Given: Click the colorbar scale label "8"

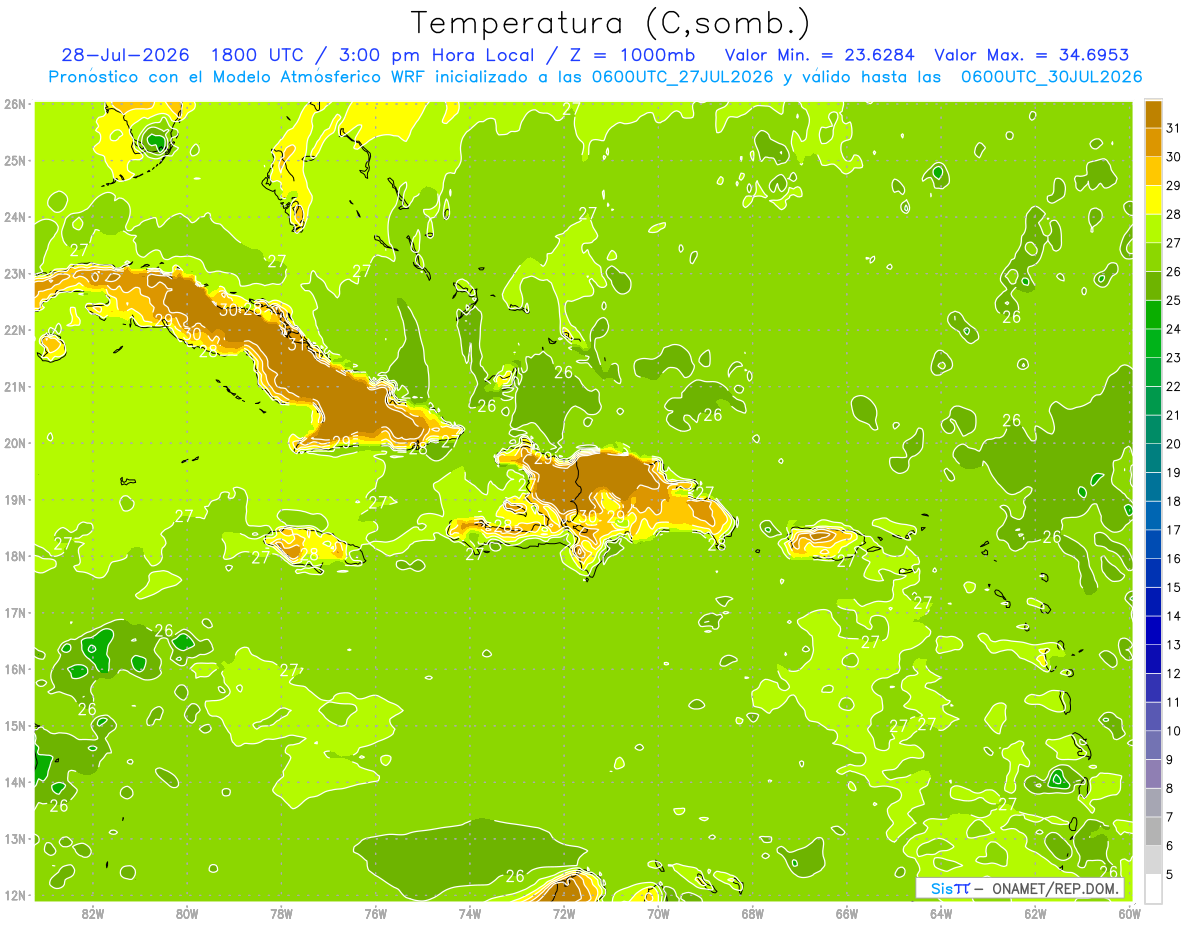Looking at the screenshot, I should pyautogui.click(x=1170, y=789).
